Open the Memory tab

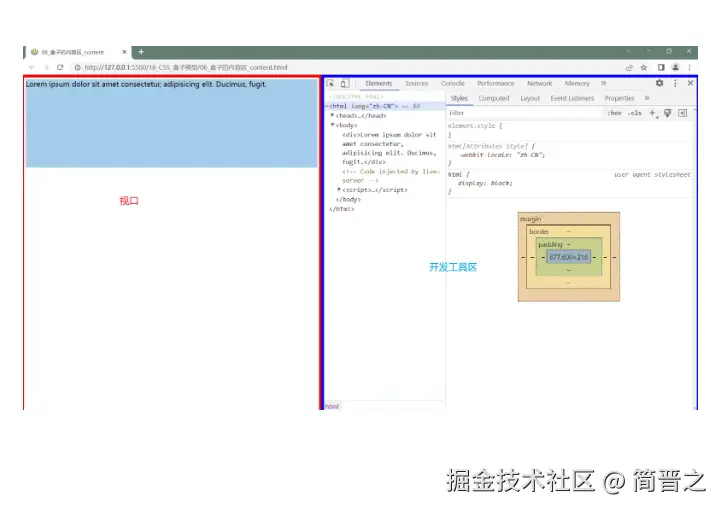(x=577, y=83)
